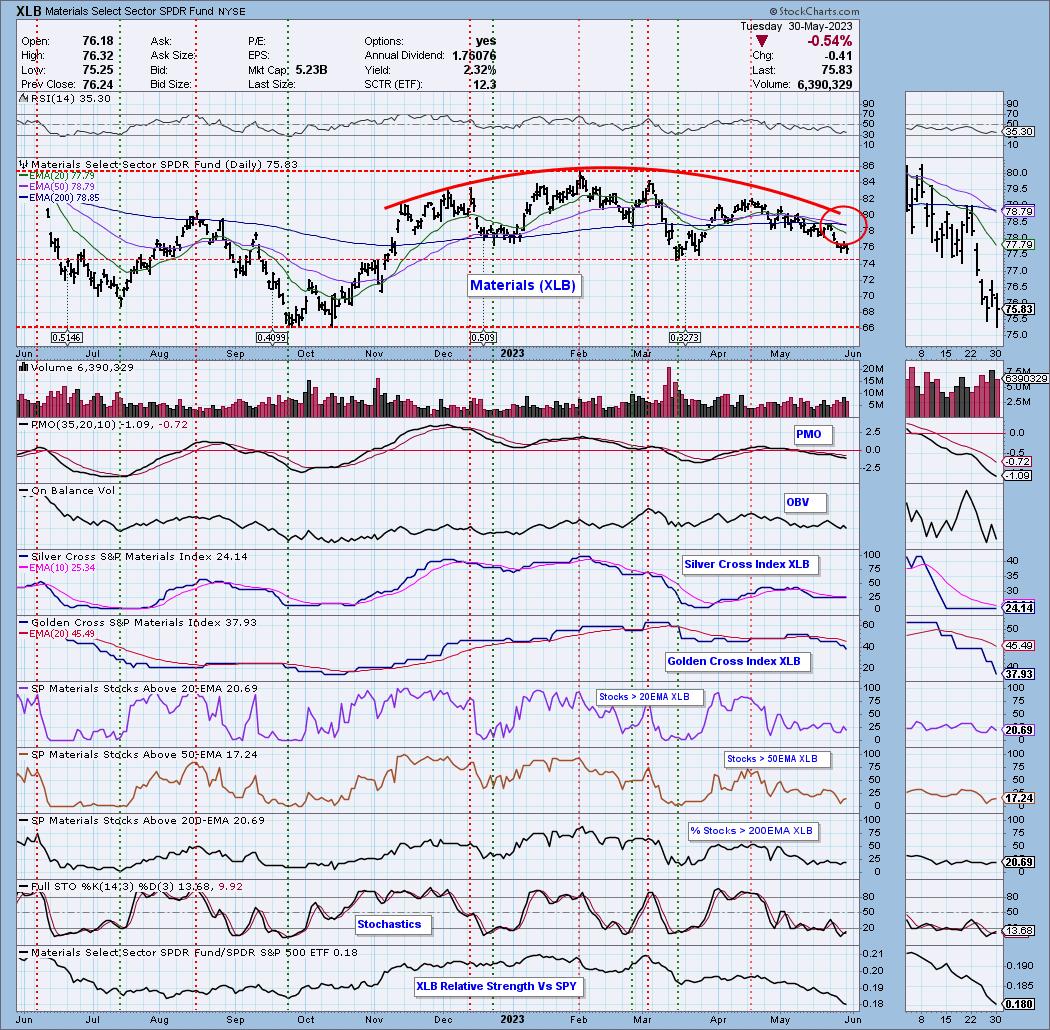Click the red down-triangle change indicator
Viewport: 1050px width, 1030px height.
coord(761,42)
